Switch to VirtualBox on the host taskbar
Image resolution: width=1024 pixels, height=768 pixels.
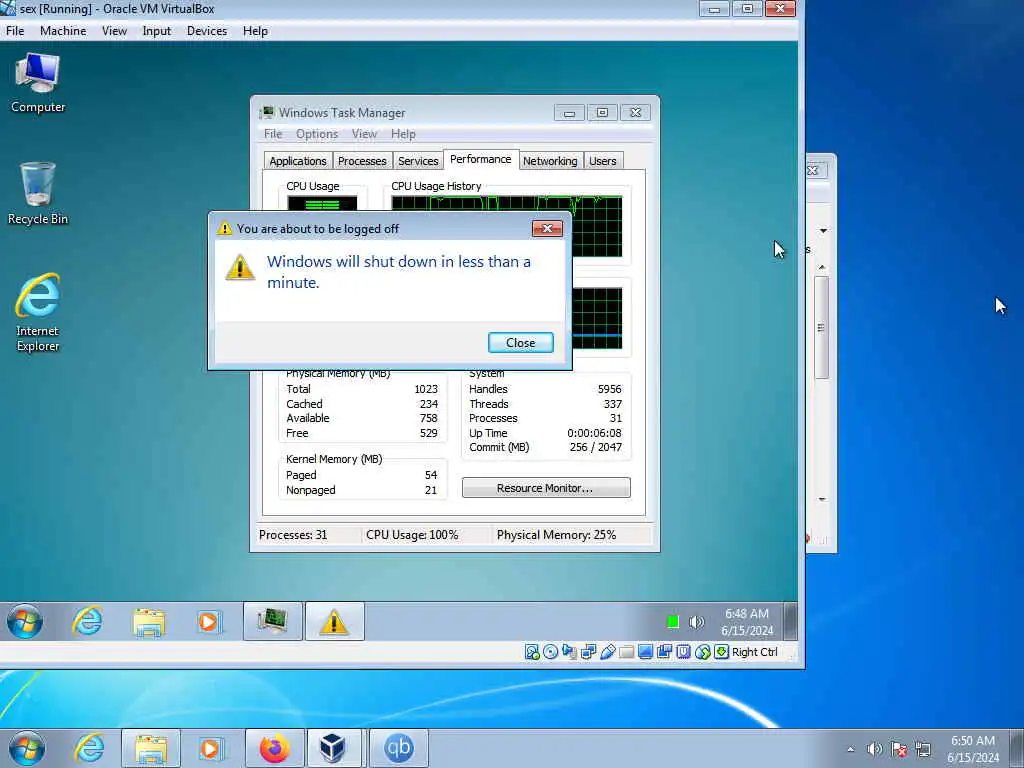[333, 748]
